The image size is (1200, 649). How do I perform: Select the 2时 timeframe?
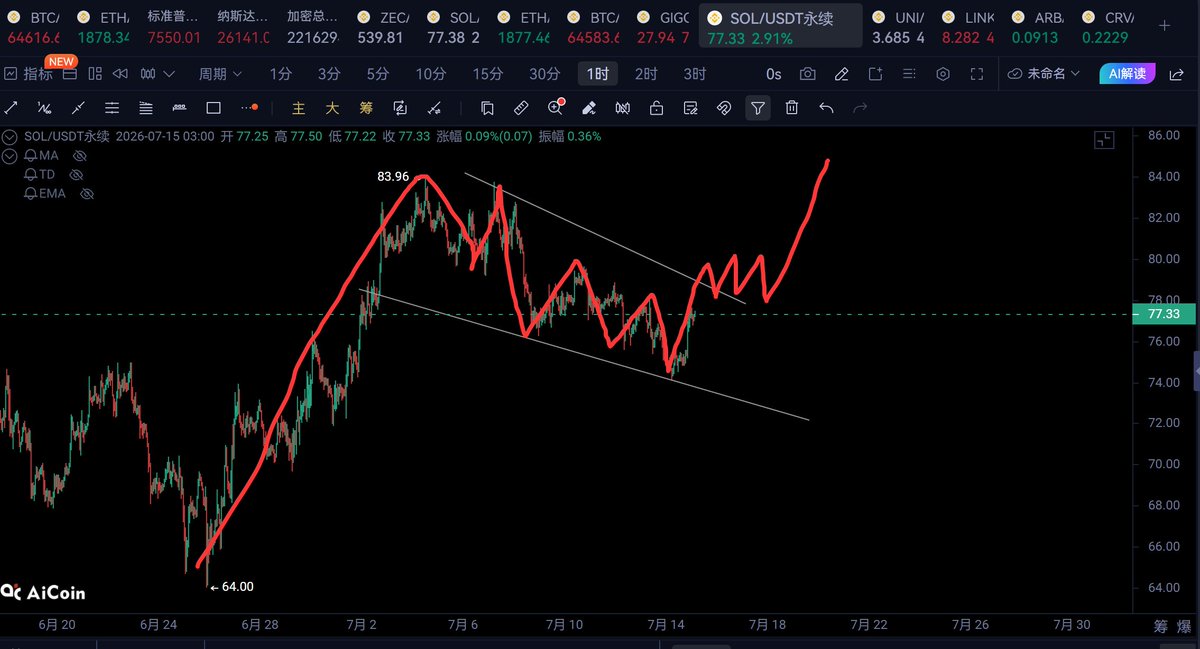(x=646, y=74)
